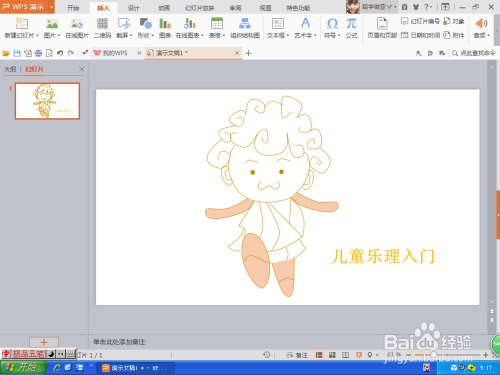This screenshot has width=500, height=375.
Task: Insert an Organization Chart (组织结构图)
Action: point(245,28)
